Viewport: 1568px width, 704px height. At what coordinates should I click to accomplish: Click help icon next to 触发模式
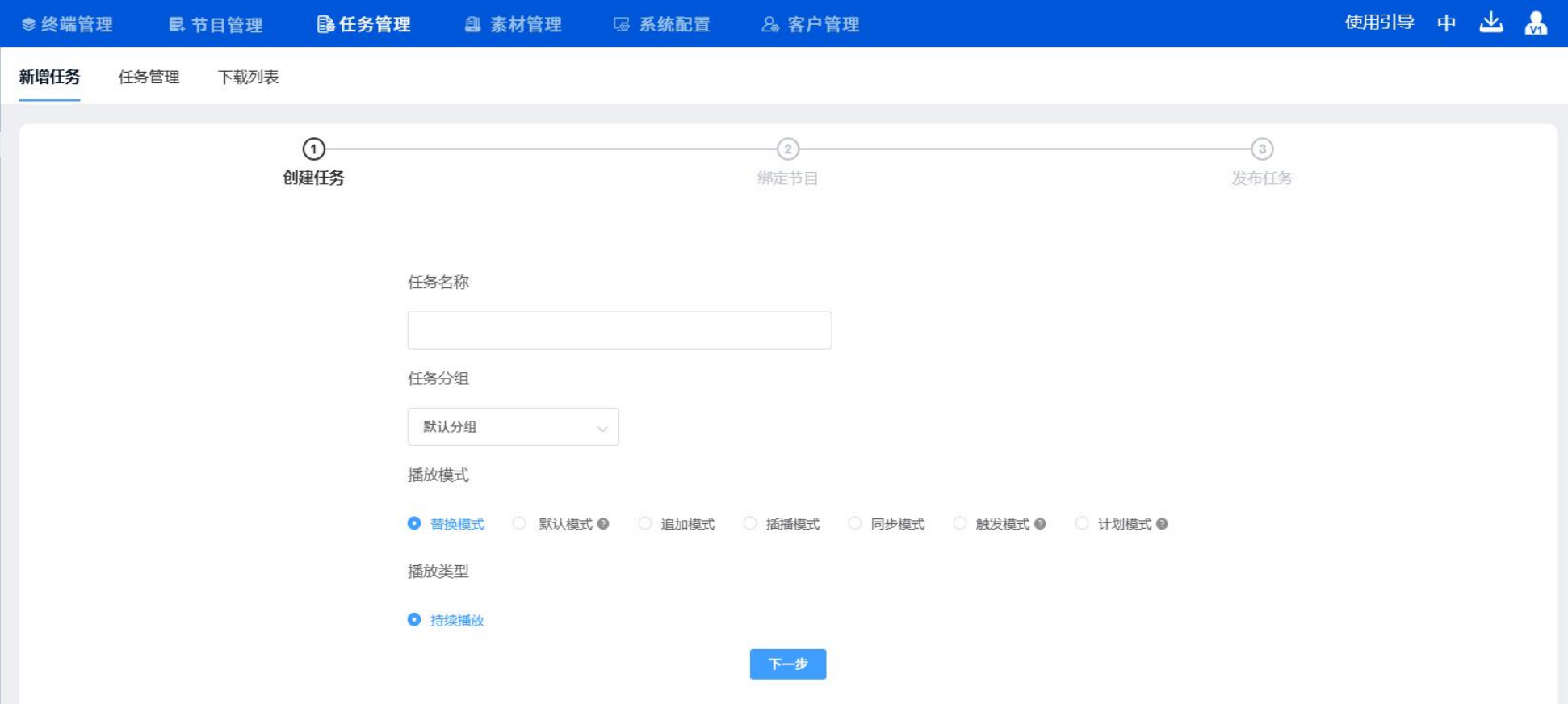[1040, 524]
